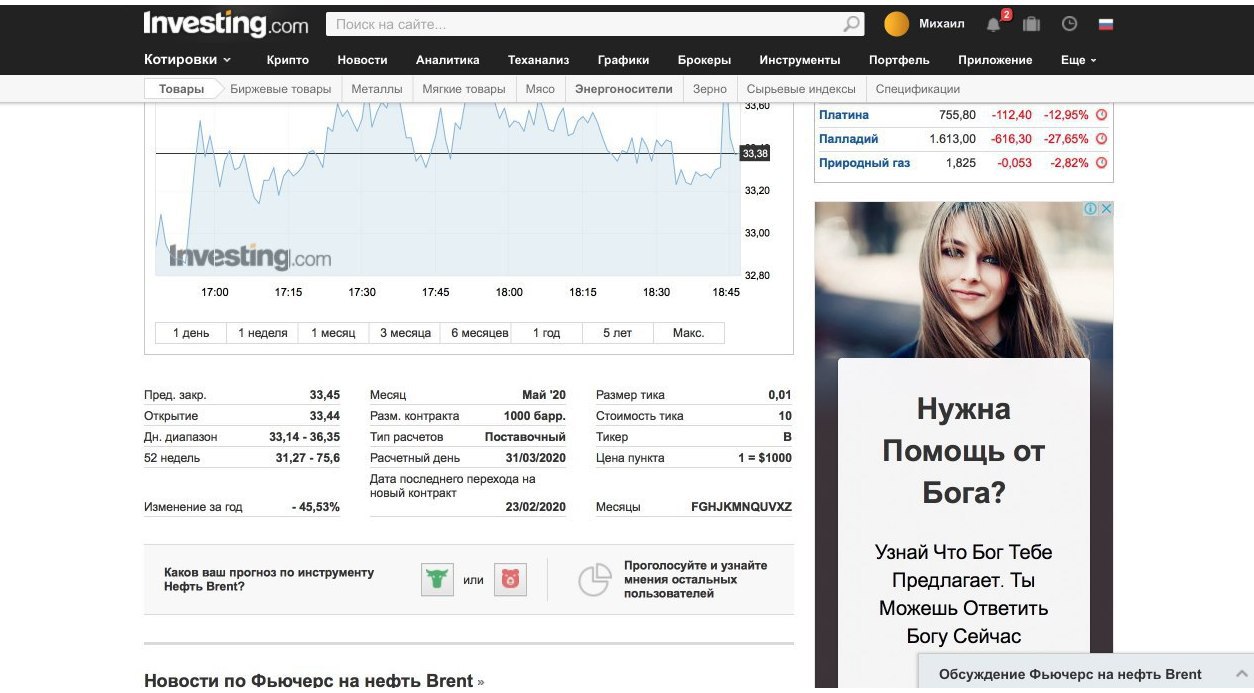Open the Брокеры menu
This screenshot has height=693, width=1254.
point(704,60)
